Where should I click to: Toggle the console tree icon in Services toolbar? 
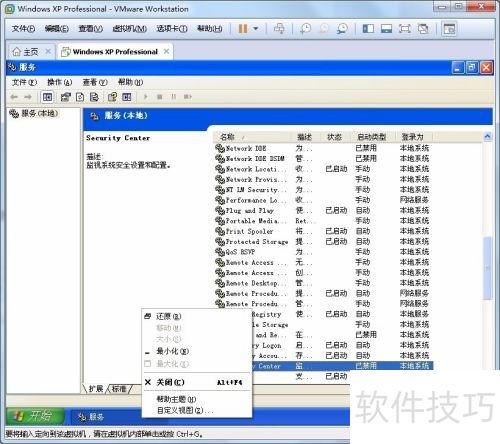click(47, 97)
